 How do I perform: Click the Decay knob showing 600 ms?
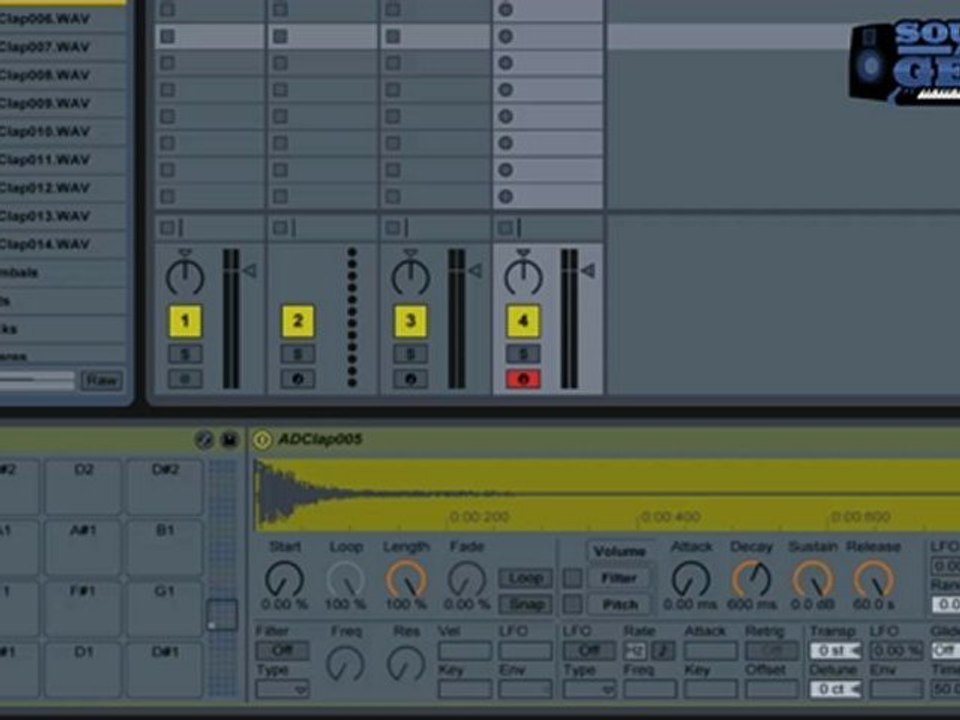pyautogui.click(x=752, y=579)
